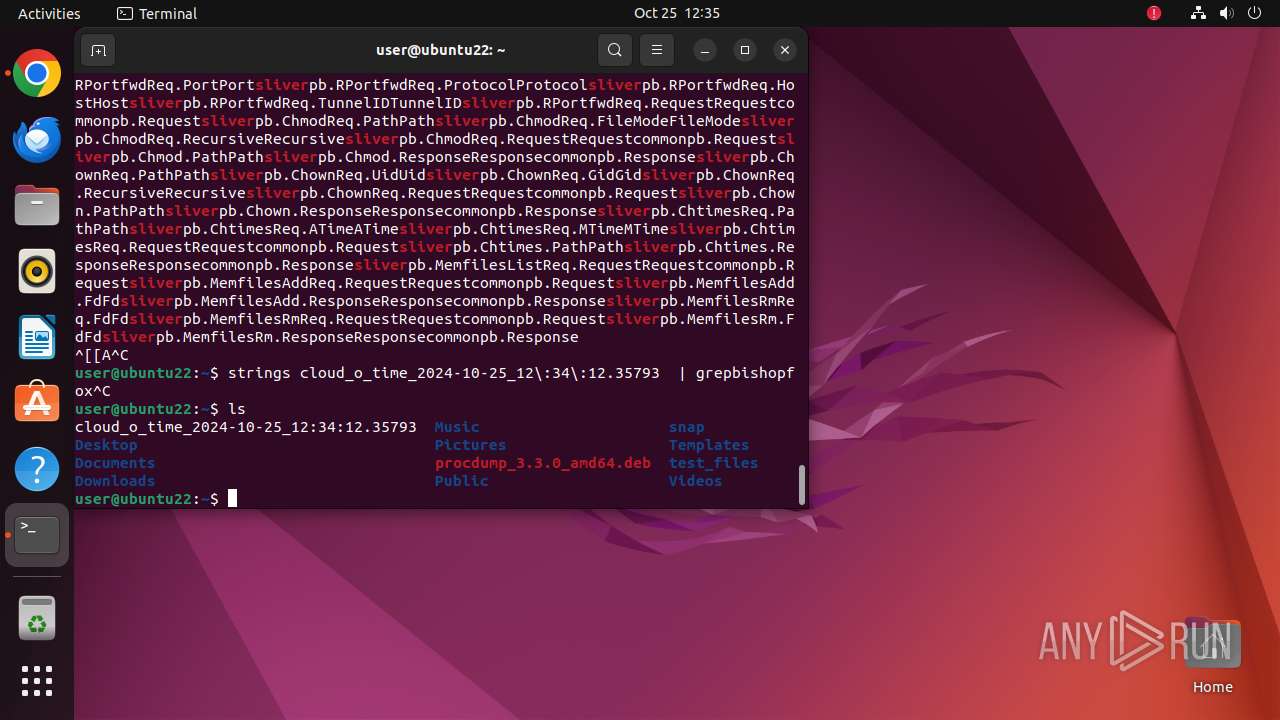The width and height of the screenshot is (1280, 720).
Task: Click the test_files directory name
Action: pyautogui.click(x=713, y=463)
